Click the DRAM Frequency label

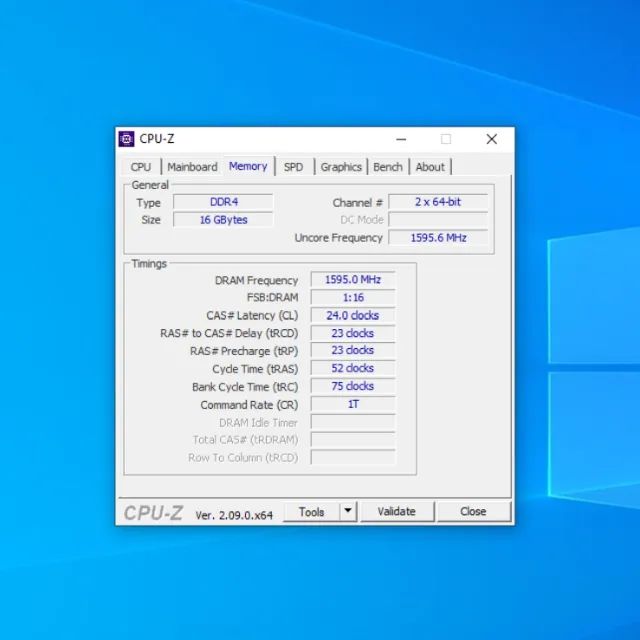point(256,280)
